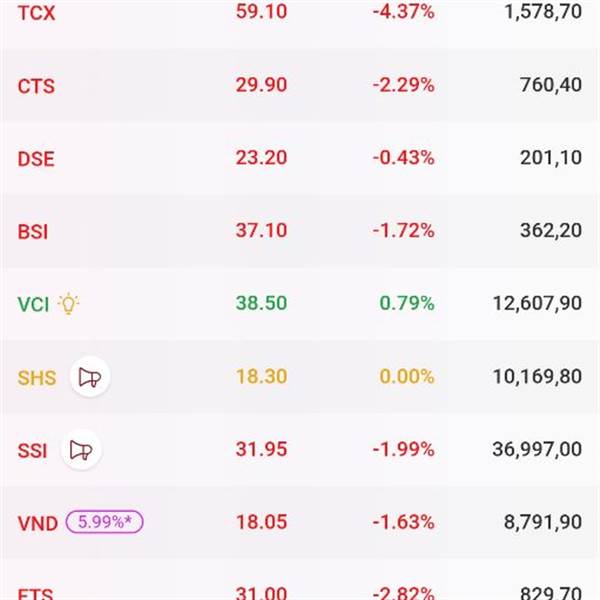This screenshot has width=600, height=600.
Task: Click TCX price 59.10
Action: point(261,12)
